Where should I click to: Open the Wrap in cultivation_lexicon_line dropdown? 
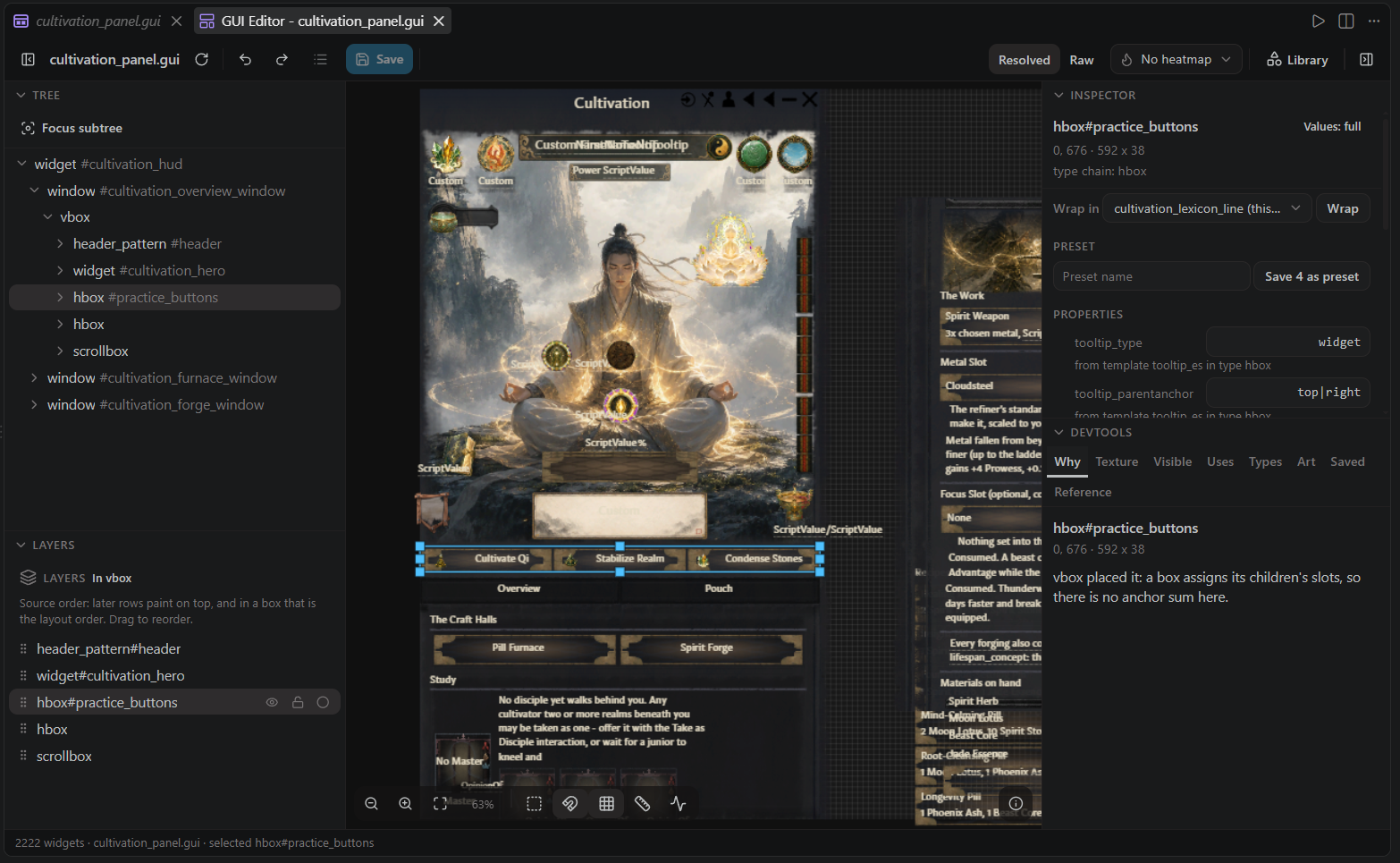pyautogui.click(x=1207, y=208)
